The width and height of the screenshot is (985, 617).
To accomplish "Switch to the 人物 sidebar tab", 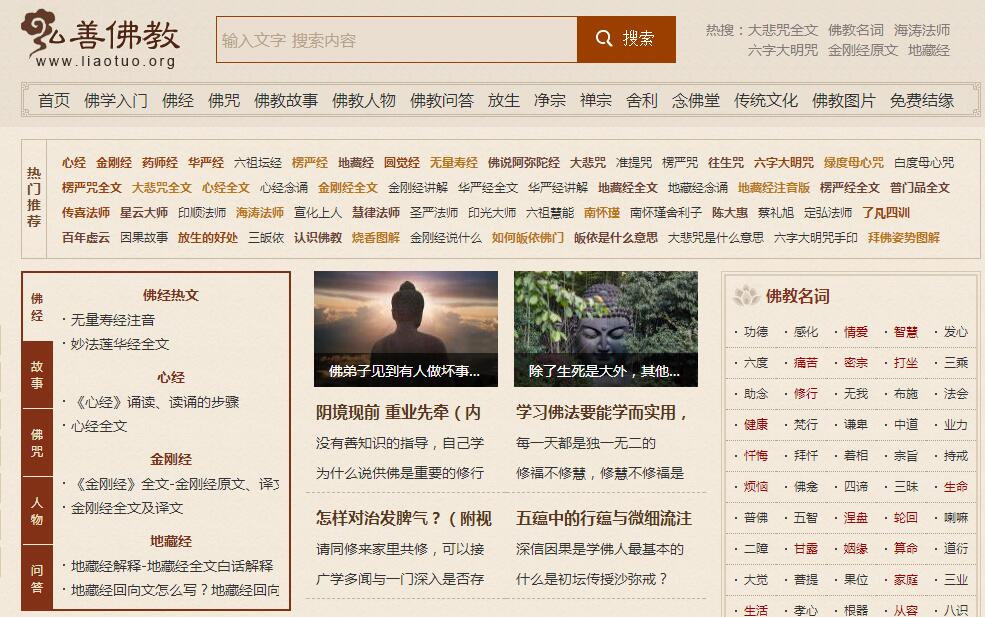I will pyautogui.click(x=37, y=510).
